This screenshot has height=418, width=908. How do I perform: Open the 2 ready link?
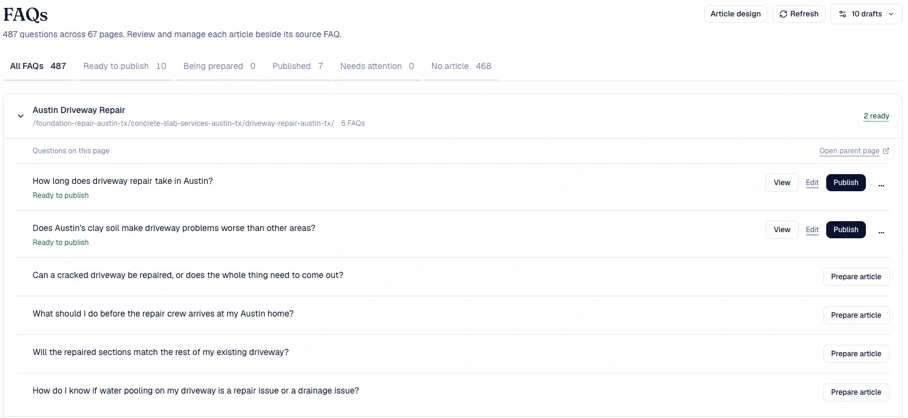point(876,116)
